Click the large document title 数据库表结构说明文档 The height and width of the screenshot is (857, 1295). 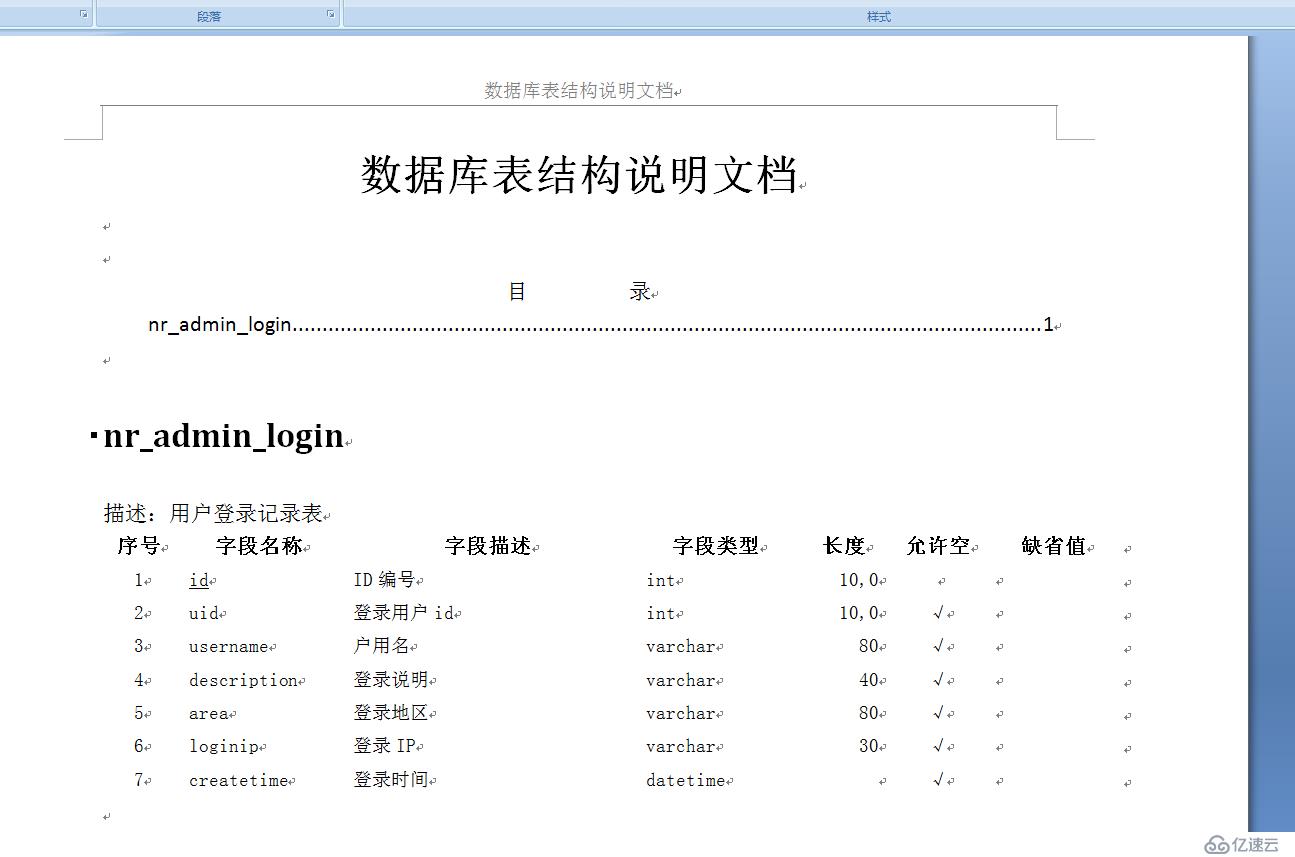coord(579,174)
